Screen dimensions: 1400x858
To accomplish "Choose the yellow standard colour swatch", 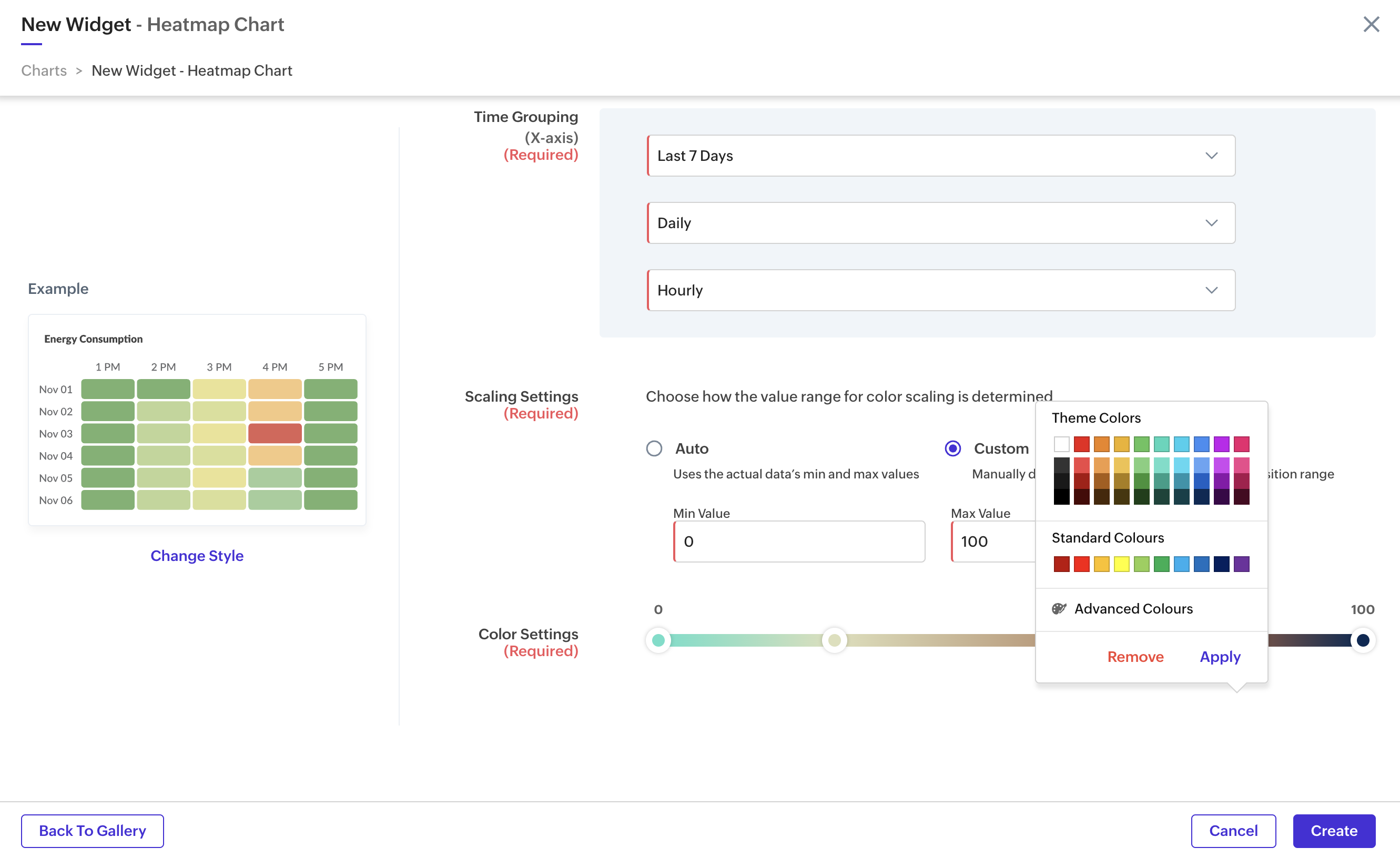I will [x=1122, y=564].
